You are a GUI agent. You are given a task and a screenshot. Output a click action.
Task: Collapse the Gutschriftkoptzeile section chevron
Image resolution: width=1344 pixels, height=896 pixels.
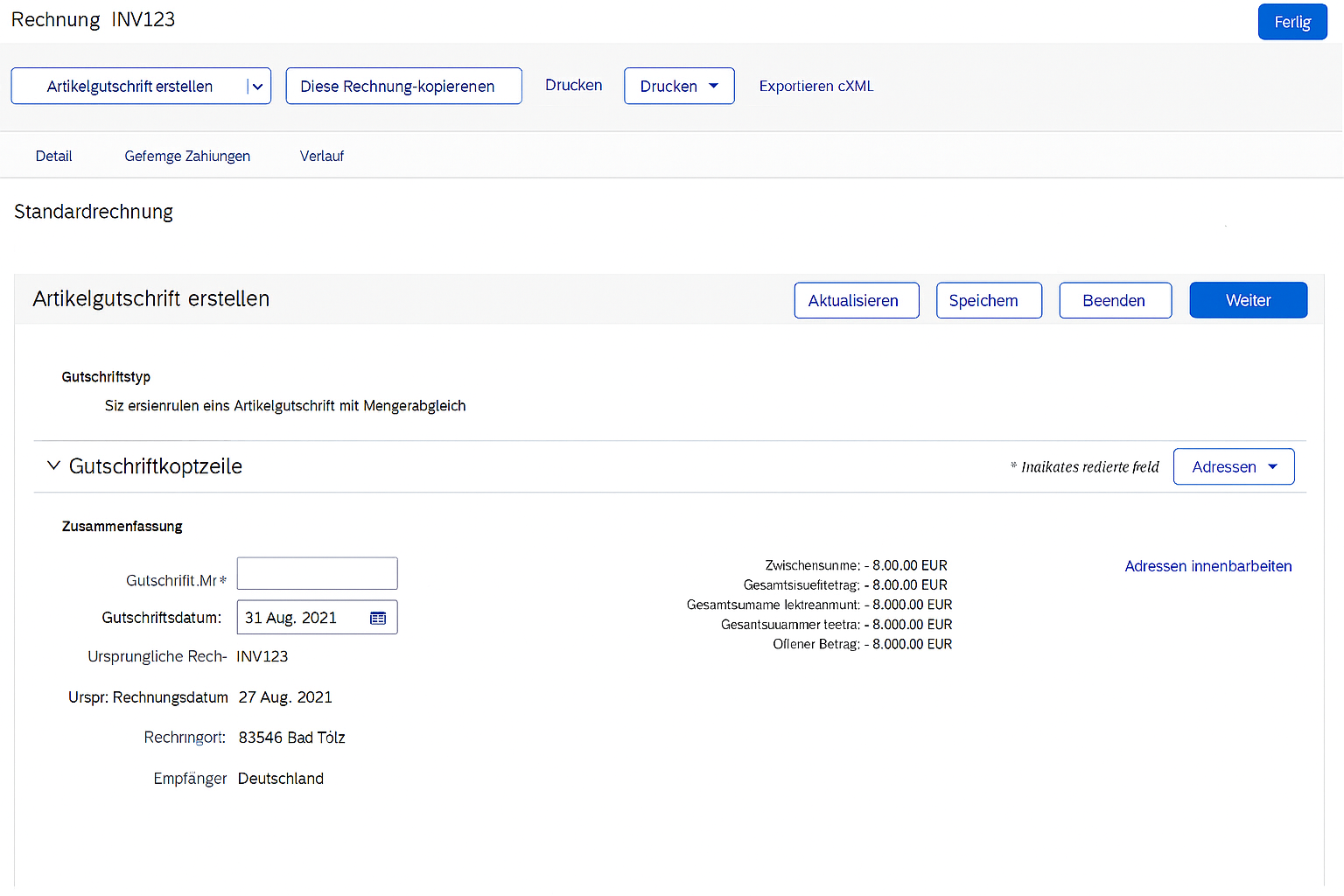tap(53, 465)
